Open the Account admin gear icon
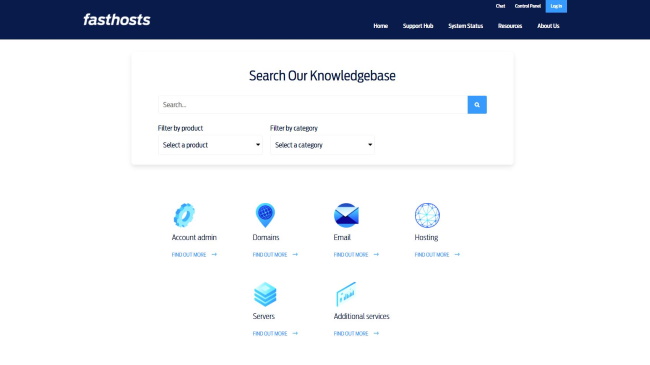This screenshot has width=650, height=365. tap(184, 215)
